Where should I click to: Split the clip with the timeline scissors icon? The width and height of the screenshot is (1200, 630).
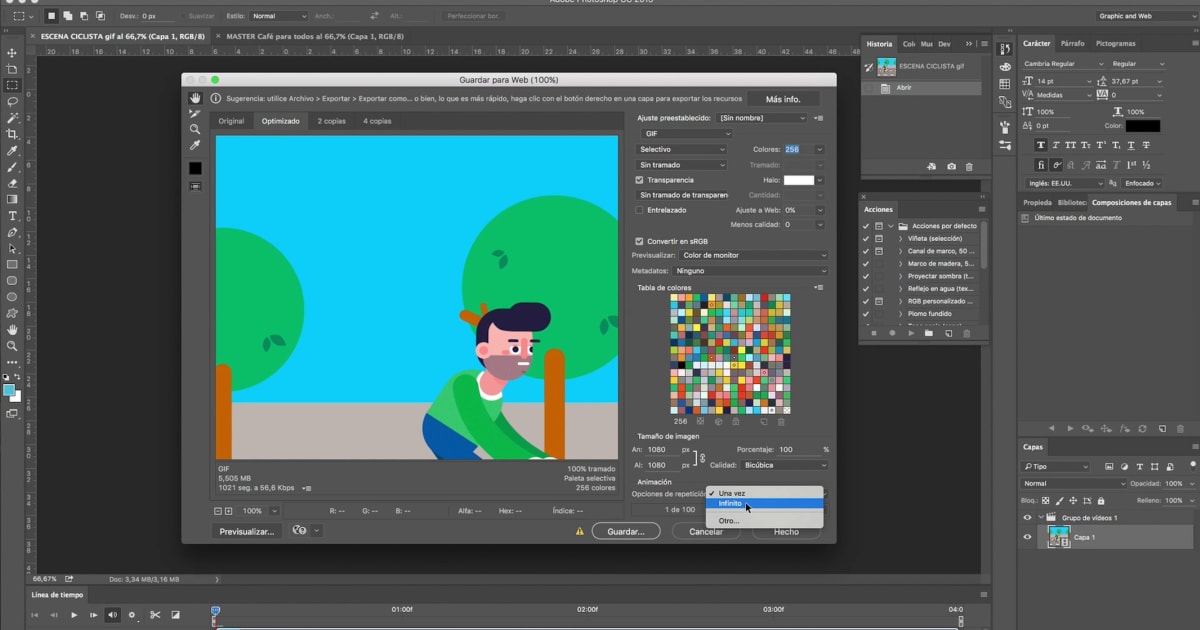pos(155,615)
